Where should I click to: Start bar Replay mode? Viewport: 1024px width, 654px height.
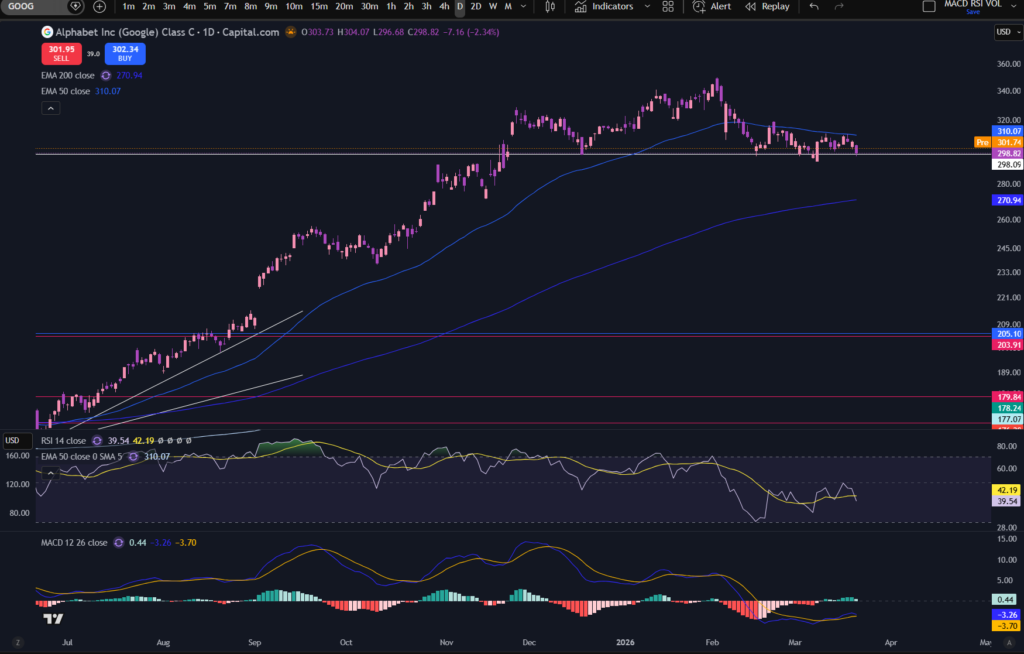767,7
